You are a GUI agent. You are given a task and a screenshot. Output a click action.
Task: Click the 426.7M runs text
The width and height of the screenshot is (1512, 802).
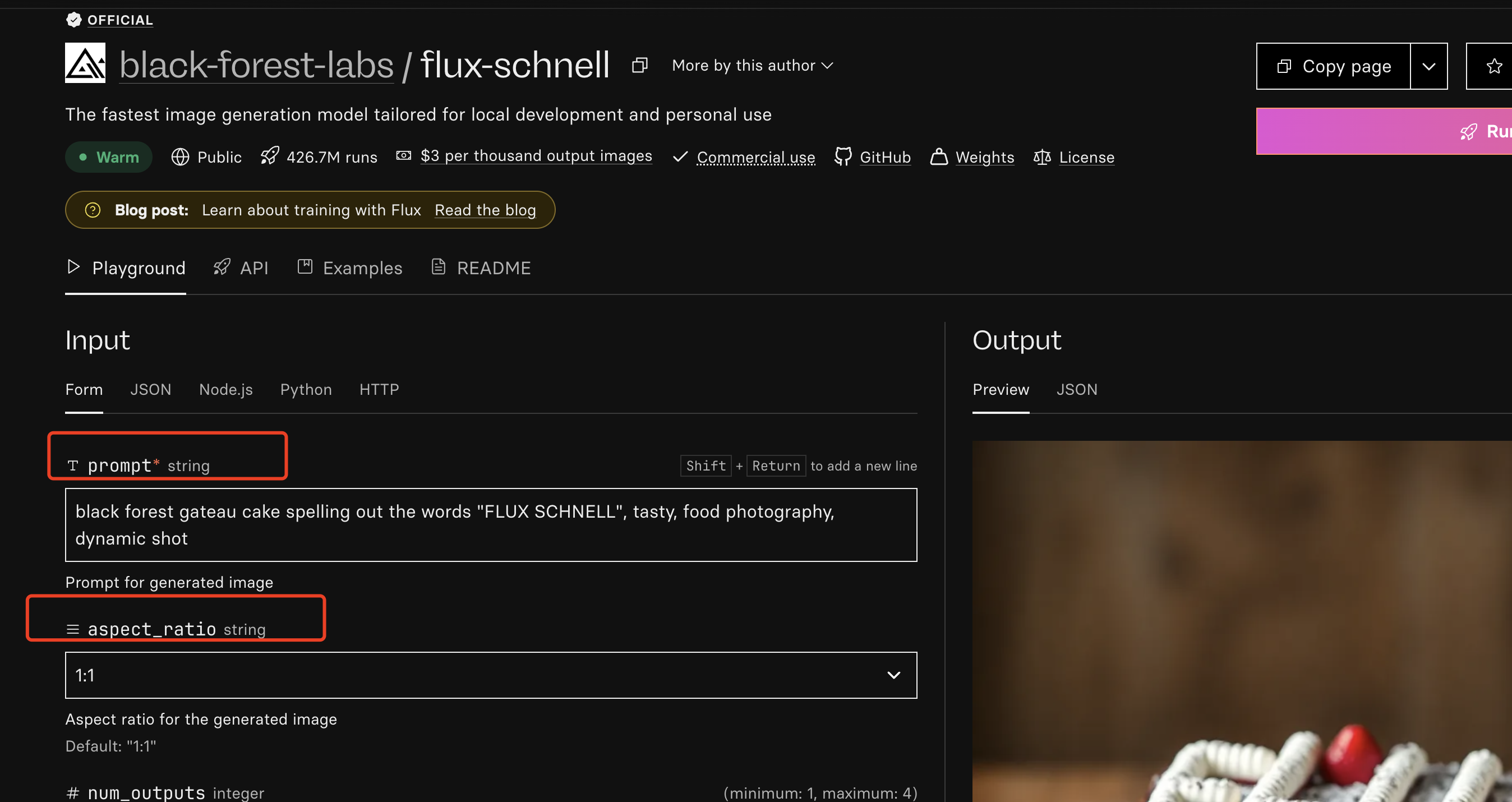[331, 157]
